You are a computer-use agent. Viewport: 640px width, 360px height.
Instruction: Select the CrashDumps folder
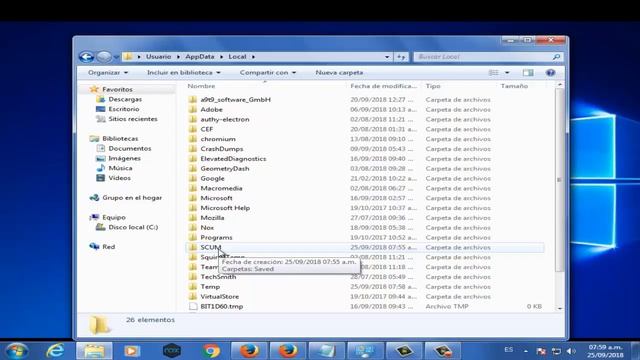pos(222,149)
